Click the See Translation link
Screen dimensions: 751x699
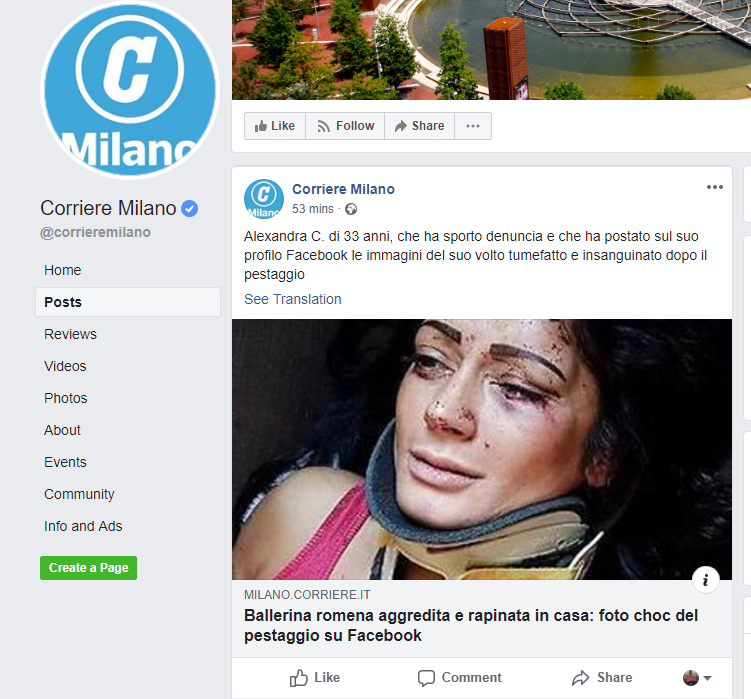[x=293, y=299]
